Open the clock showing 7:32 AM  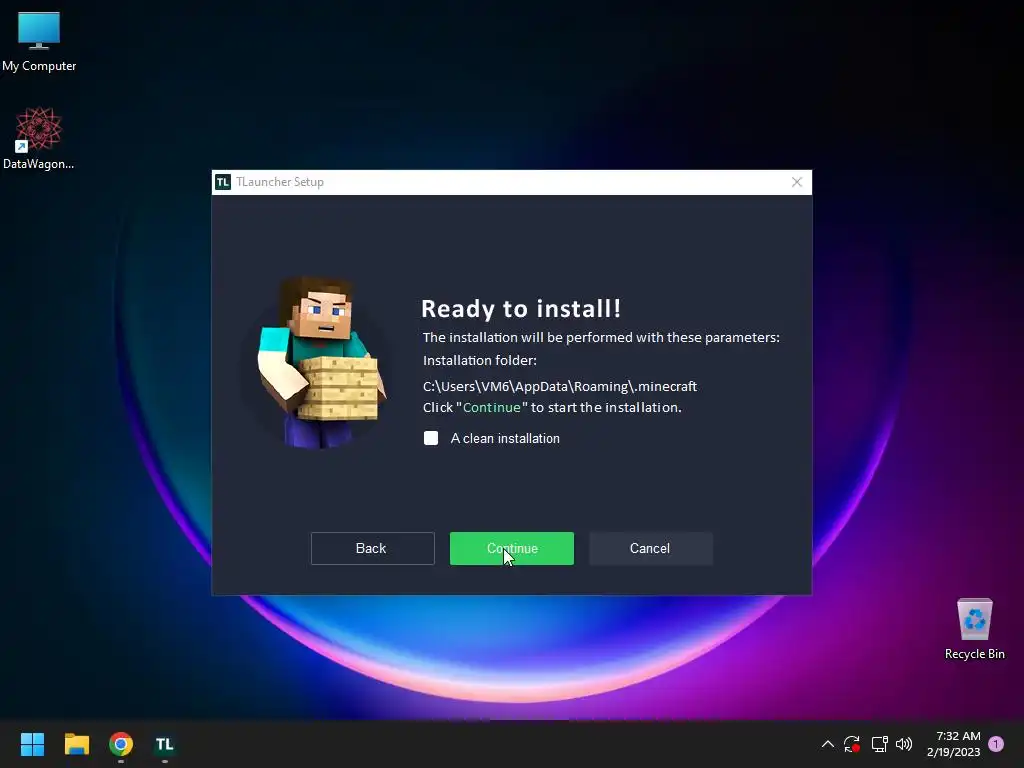[953, 744]
